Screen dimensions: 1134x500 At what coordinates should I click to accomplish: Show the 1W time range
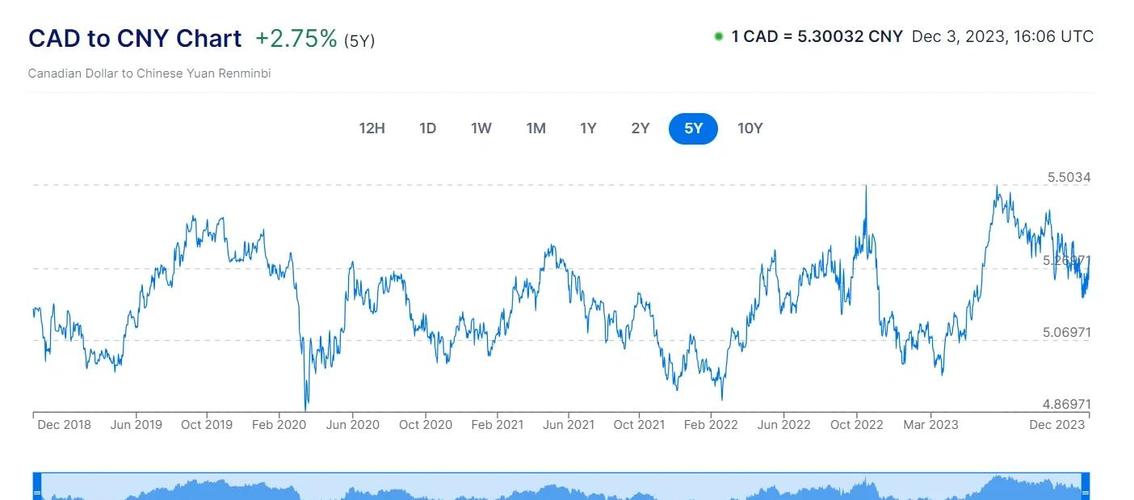pyautogui.click(x=481, y=128)
